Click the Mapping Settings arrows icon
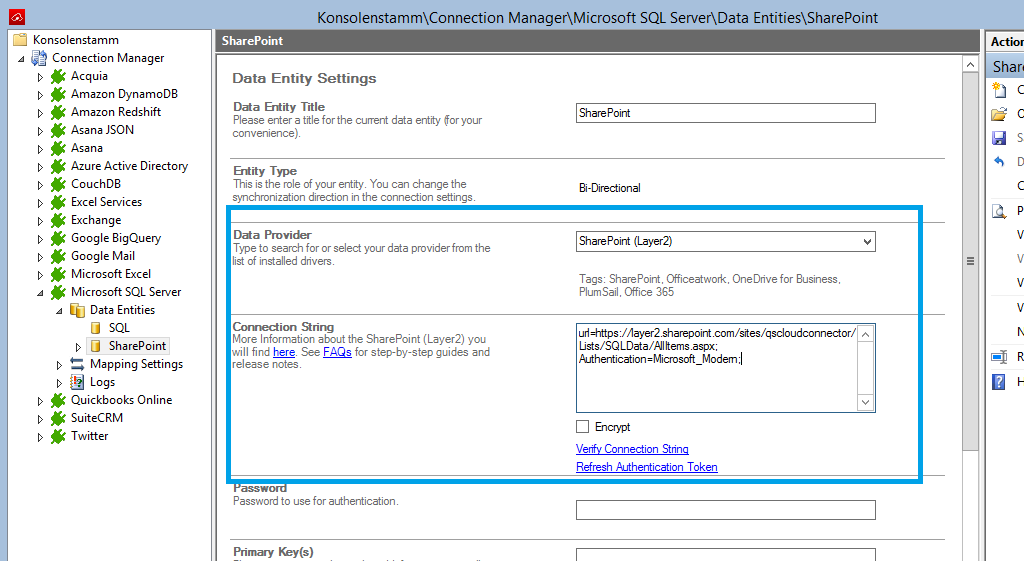 (x=78, y=364)
